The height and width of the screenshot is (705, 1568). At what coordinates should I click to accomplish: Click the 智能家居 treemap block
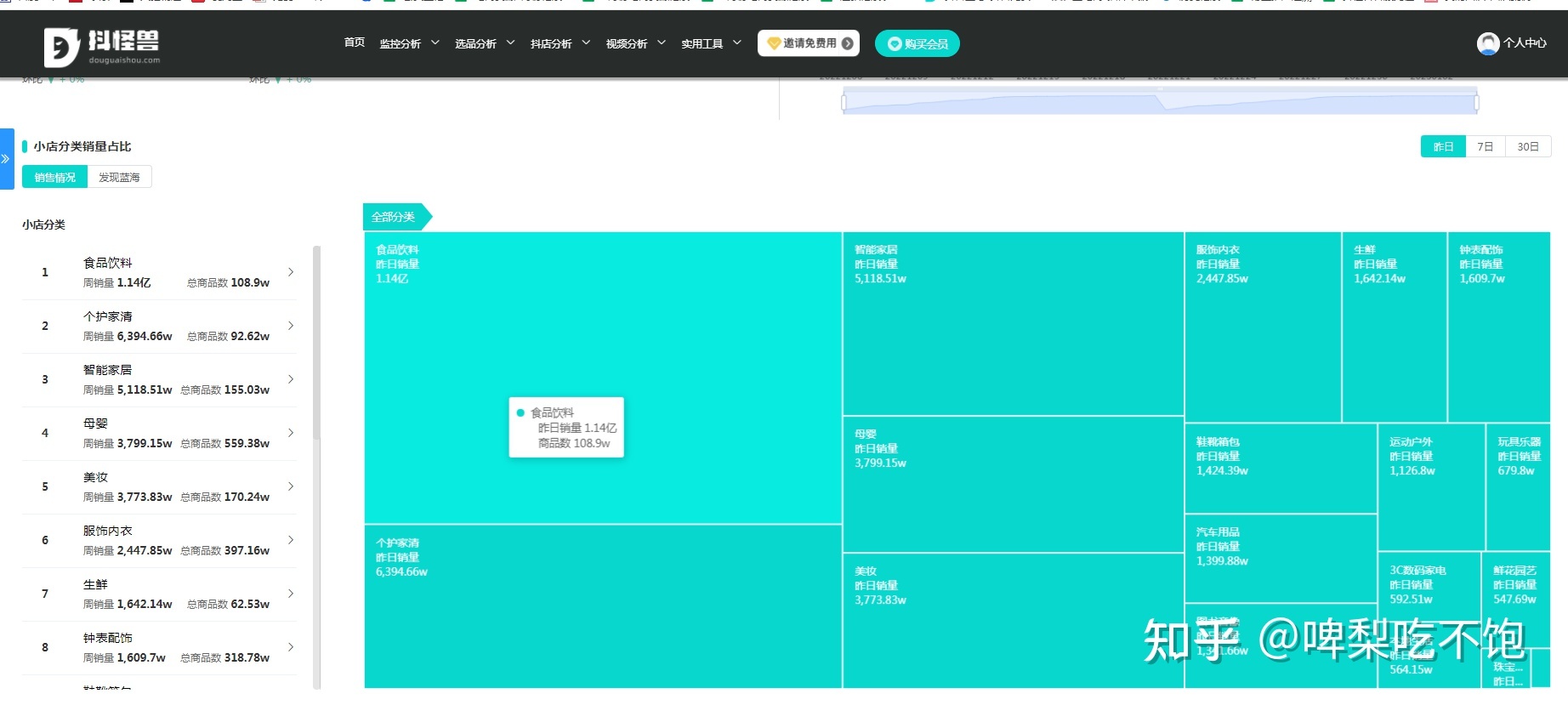tap(1014, 323)
